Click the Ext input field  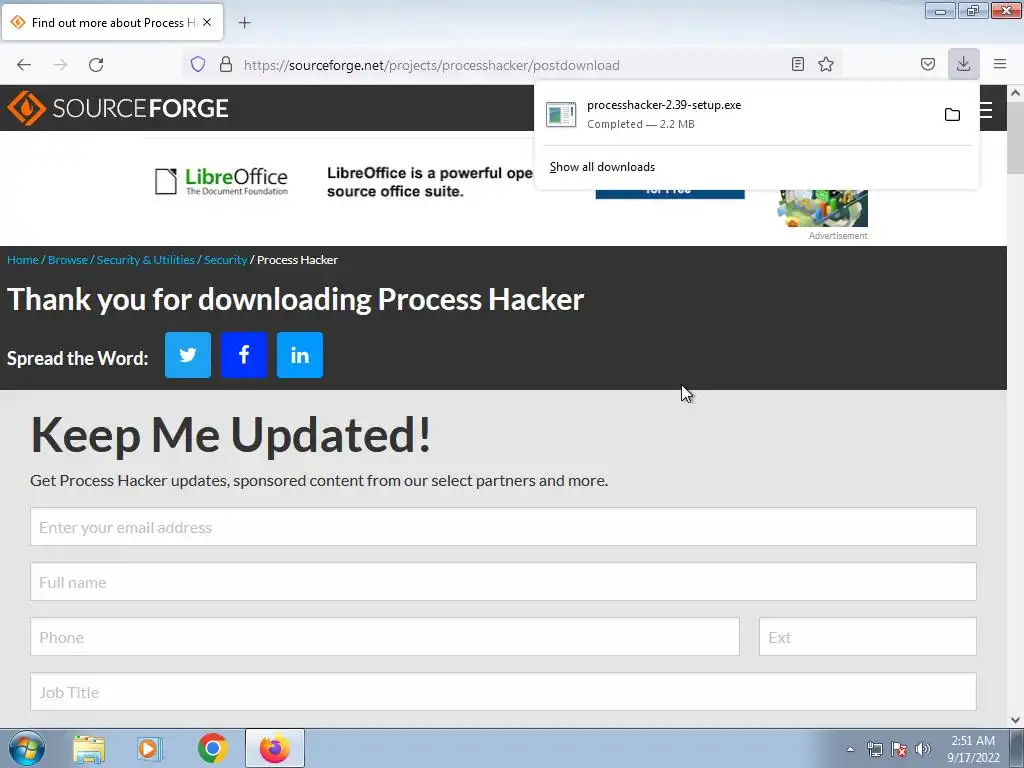[x=867, y=637]
